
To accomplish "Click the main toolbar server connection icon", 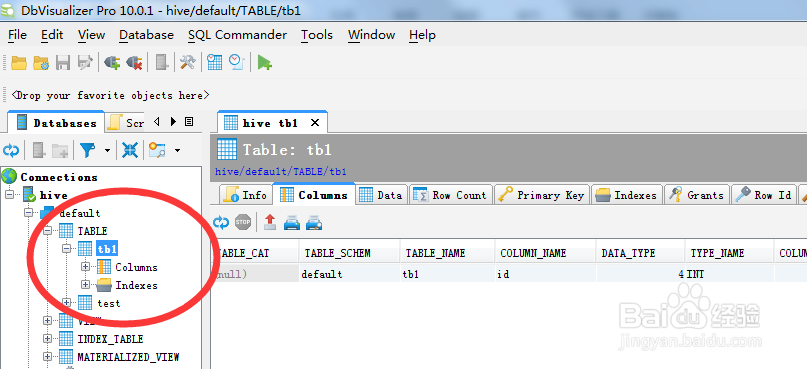I will click(x=162, y=63).
